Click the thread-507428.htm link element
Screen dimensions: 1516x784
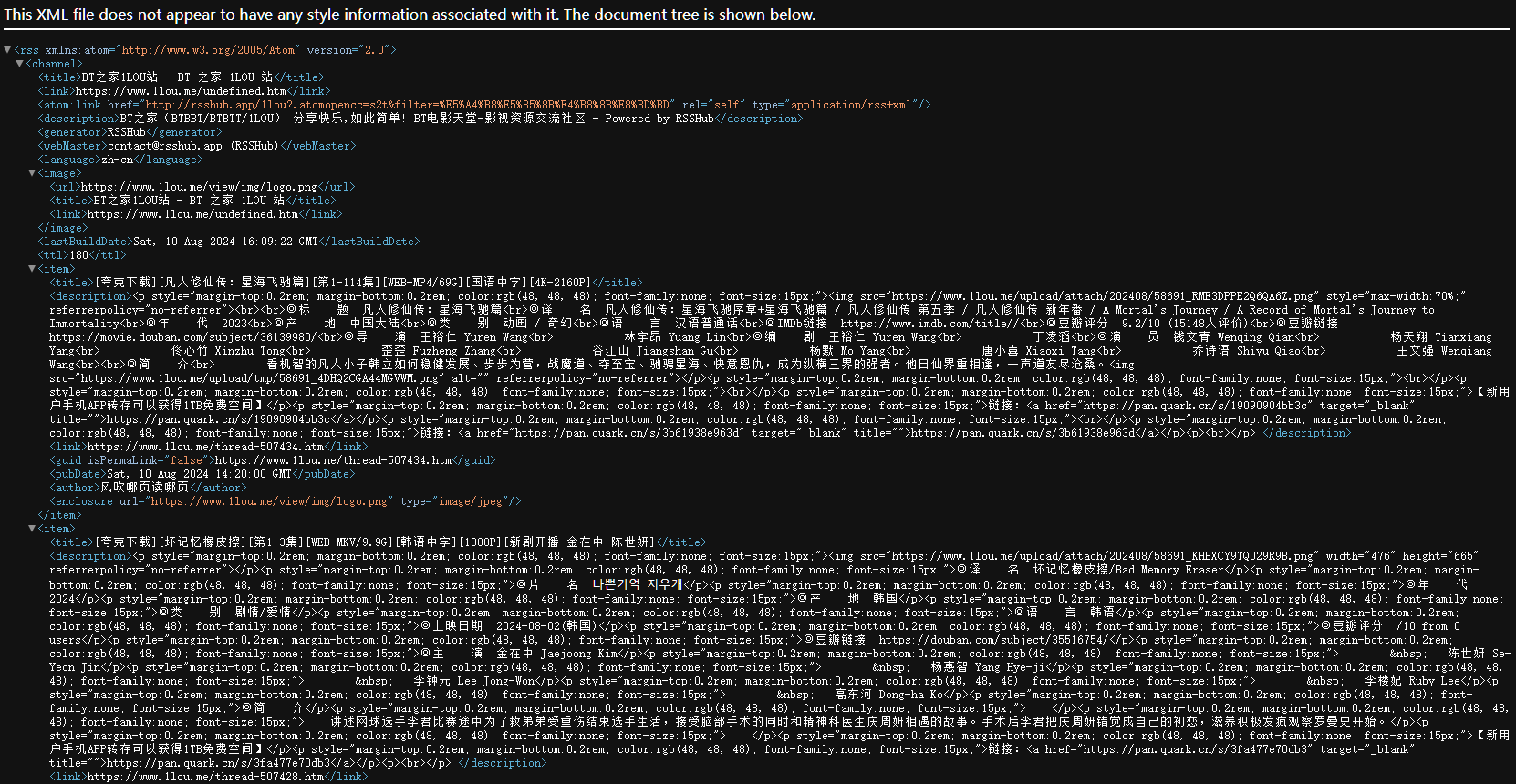209,777
